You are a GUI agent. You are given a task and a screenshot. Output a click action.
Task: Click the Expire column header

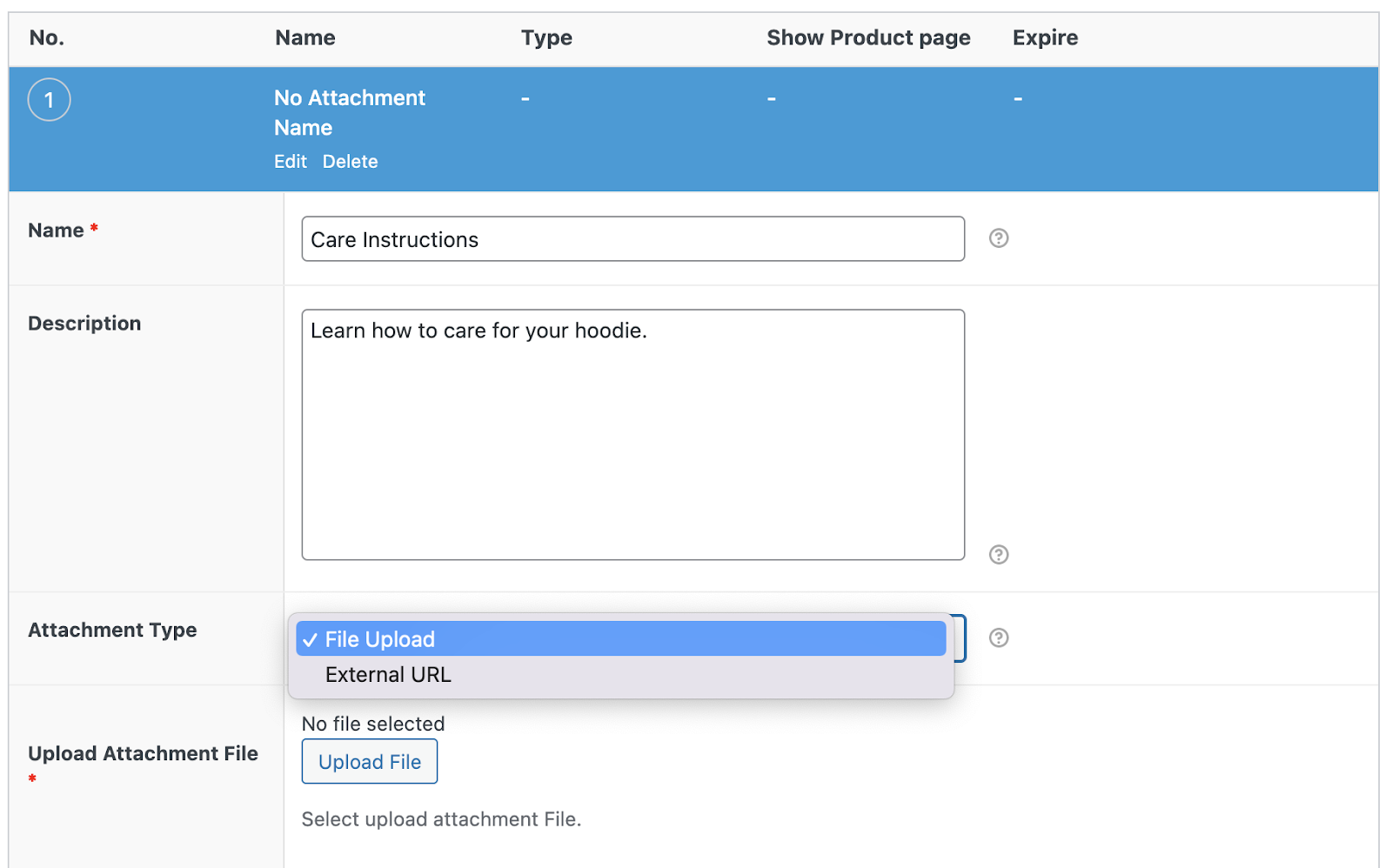pyautogui.click(x=1044, y=37)
